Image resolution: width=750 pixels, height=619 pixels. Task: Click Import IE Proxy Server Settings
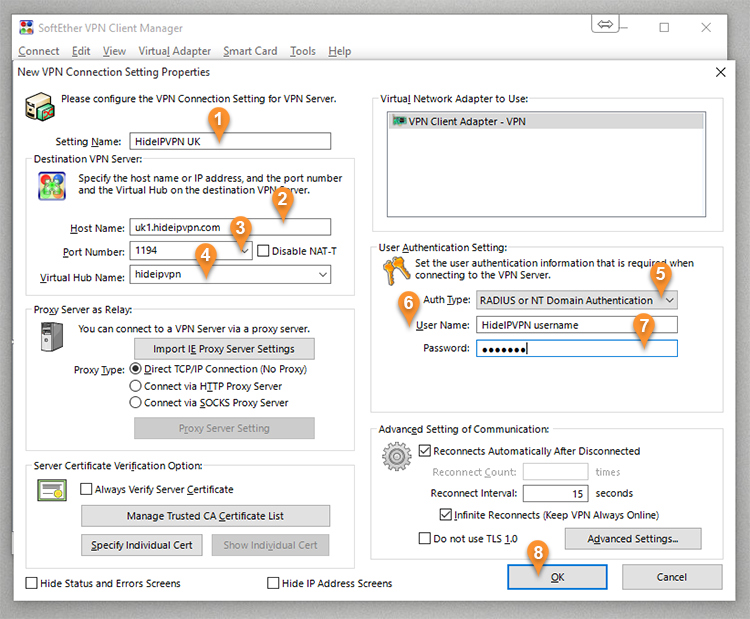(x=224, y=349)
